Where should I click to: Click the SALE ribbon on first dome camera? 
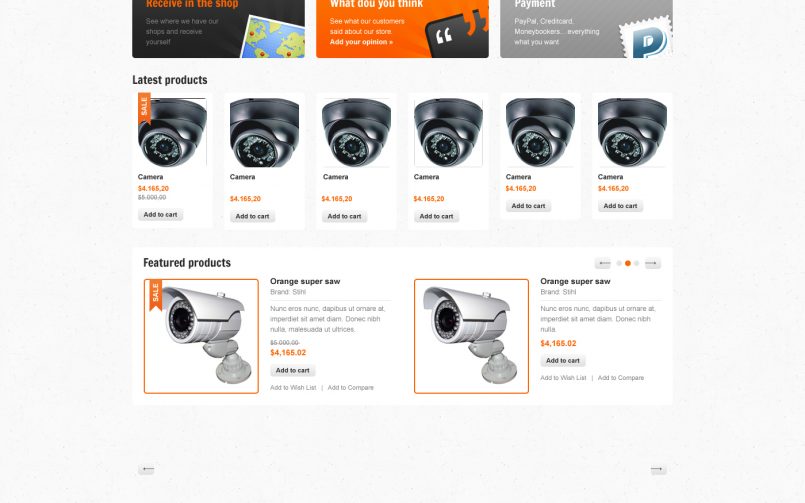point(144,107)
